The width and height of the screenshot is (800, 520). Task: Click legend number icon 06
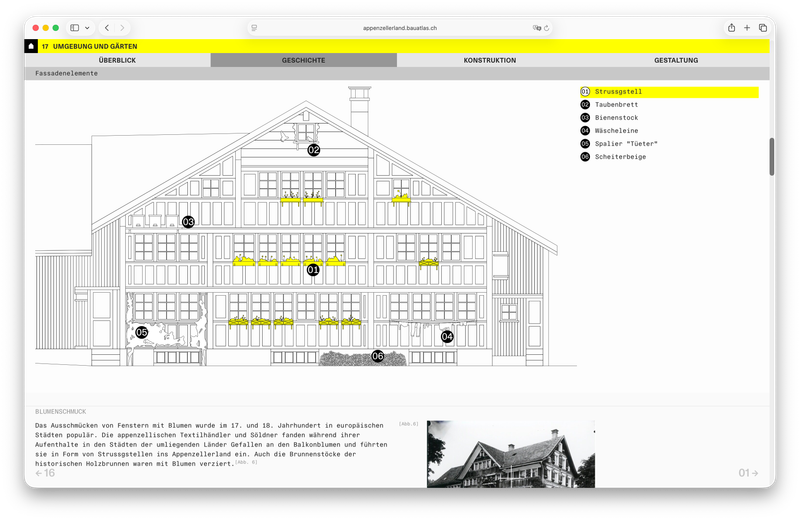[585, 157]
